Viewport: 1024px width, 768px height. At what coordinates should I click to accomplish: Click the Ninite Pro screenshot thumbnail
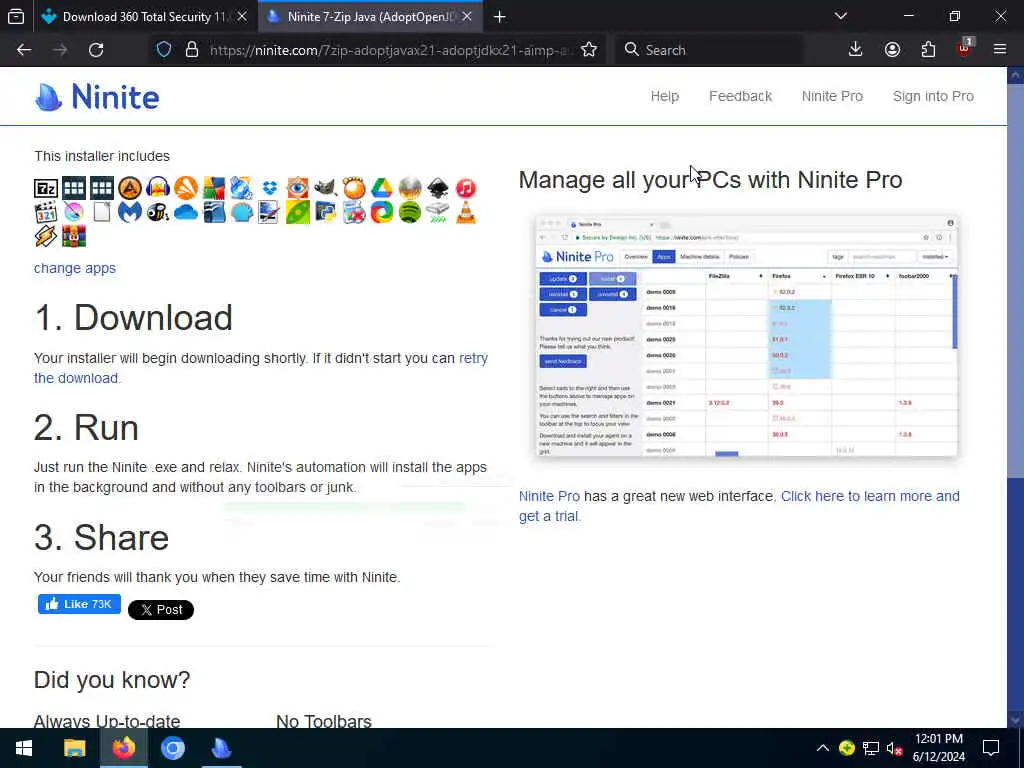[746, 335]
